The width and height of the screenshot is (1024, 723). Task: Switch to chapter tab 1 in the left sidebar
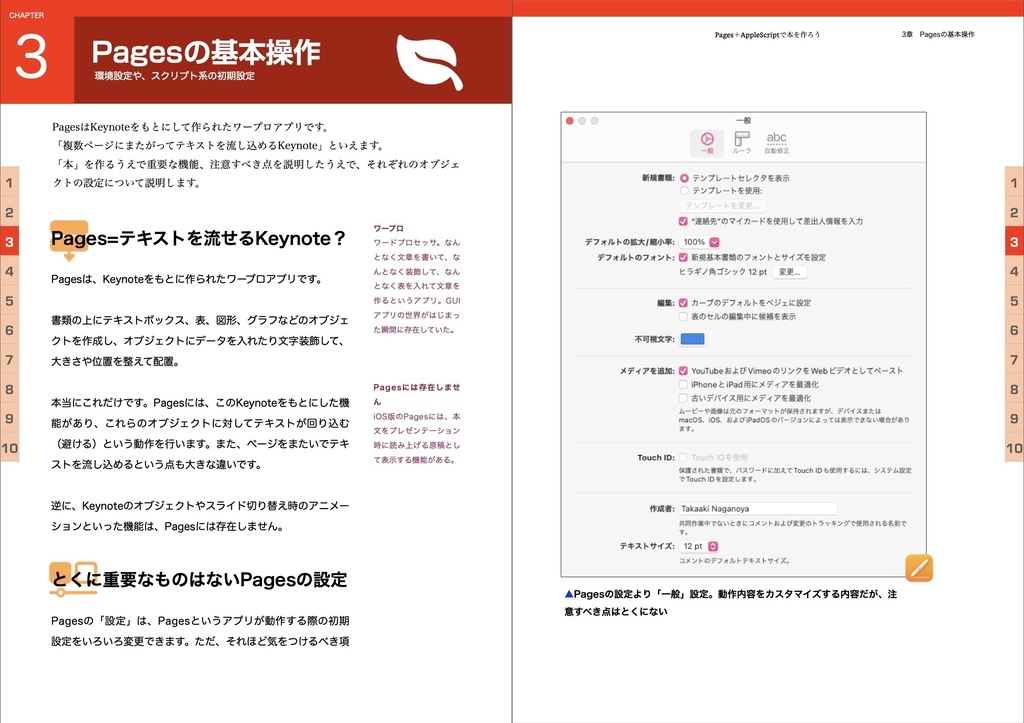click(9, 184)
